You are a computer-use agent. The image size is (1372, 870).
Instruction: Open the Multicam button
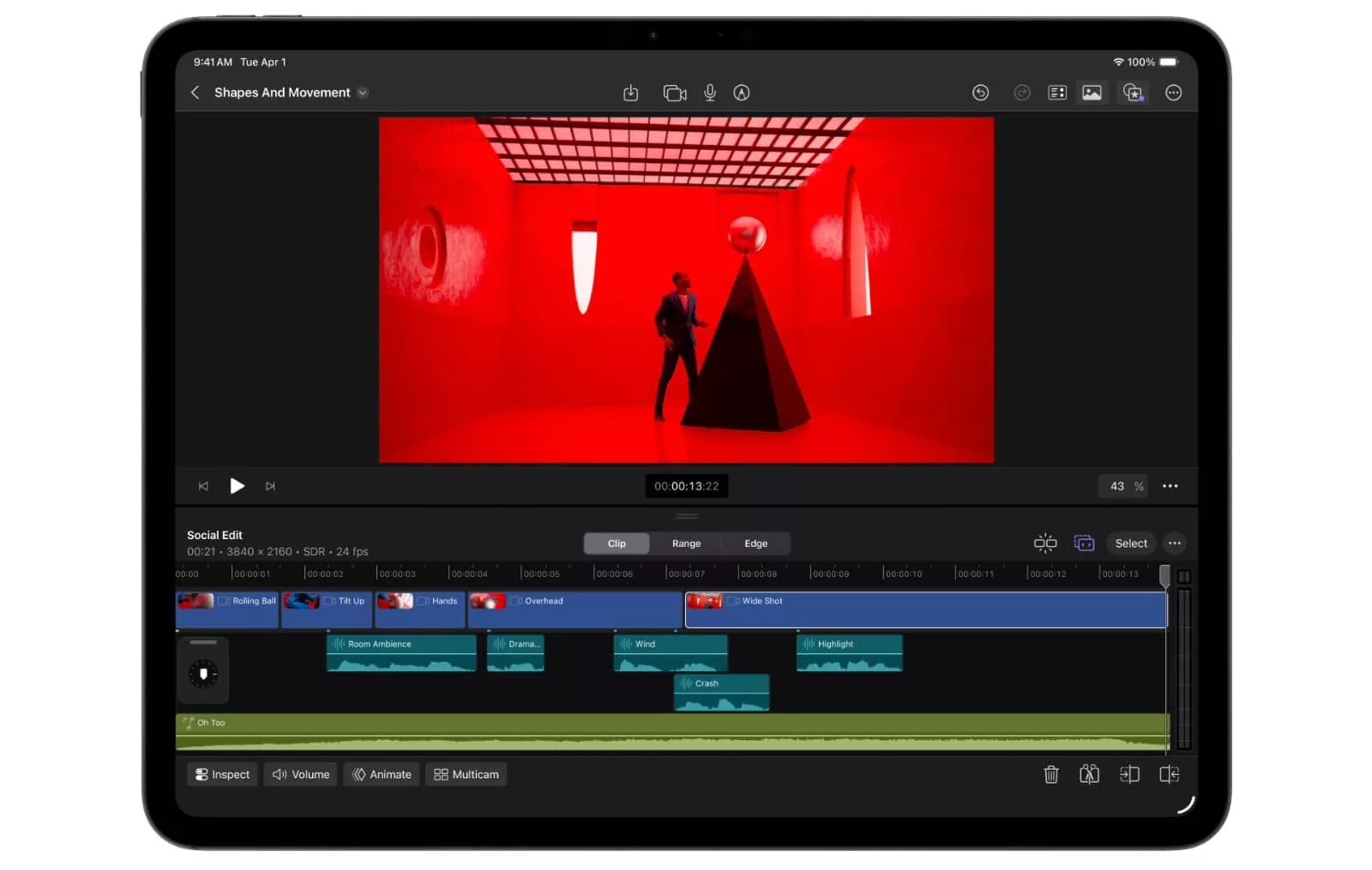click(x=466, y=775)
